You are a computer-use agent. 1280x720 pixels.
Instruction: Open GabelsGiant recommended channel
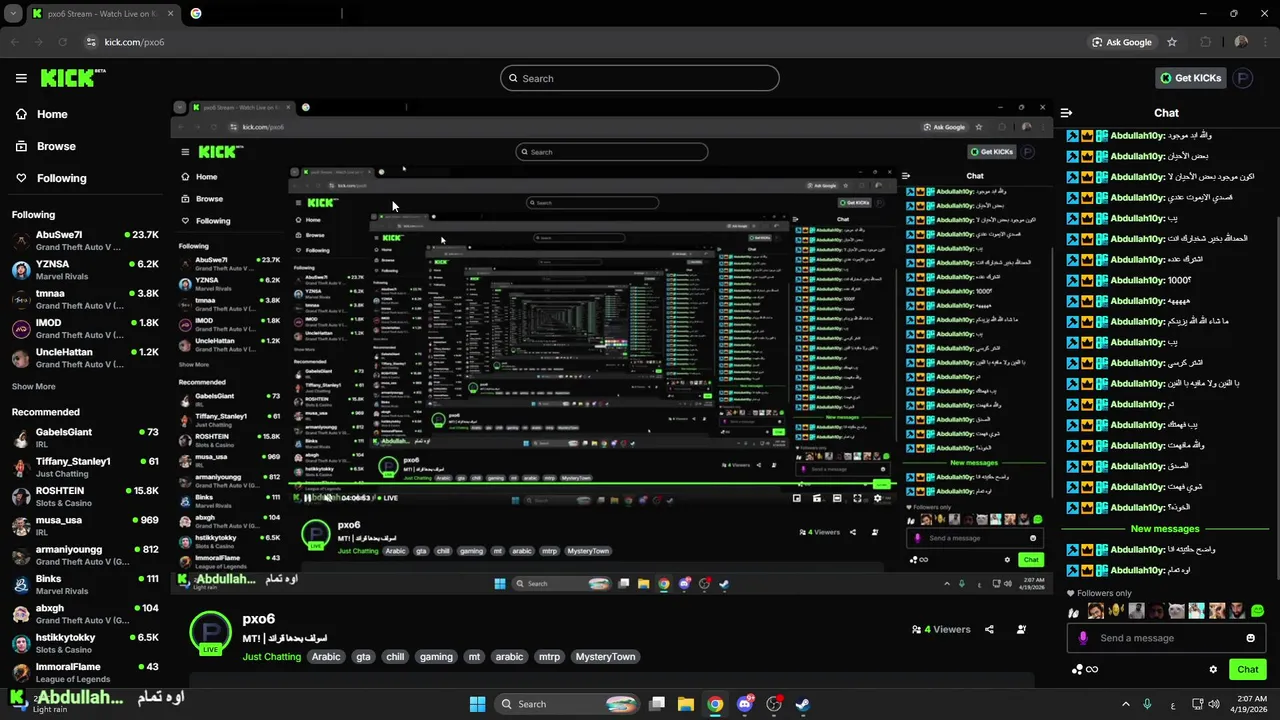pos(84,438)
